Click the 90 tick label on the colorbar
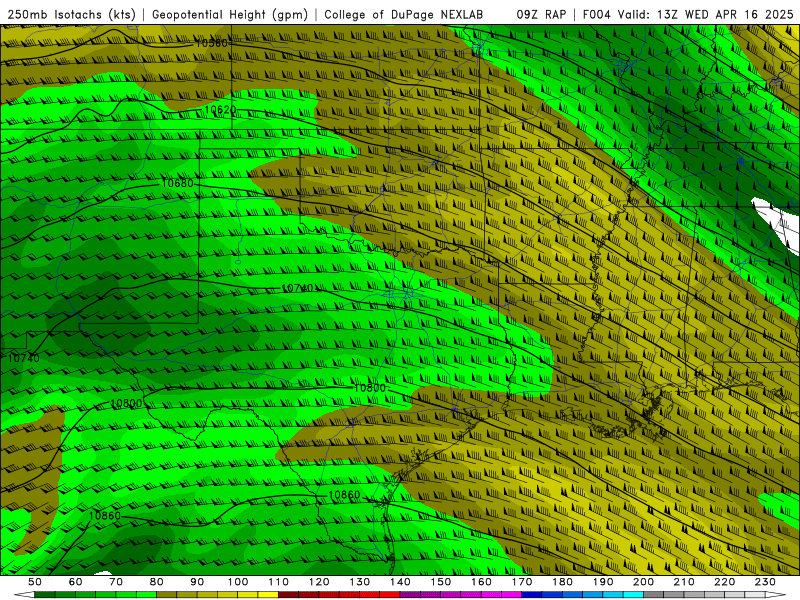 [x=197, y=582]
